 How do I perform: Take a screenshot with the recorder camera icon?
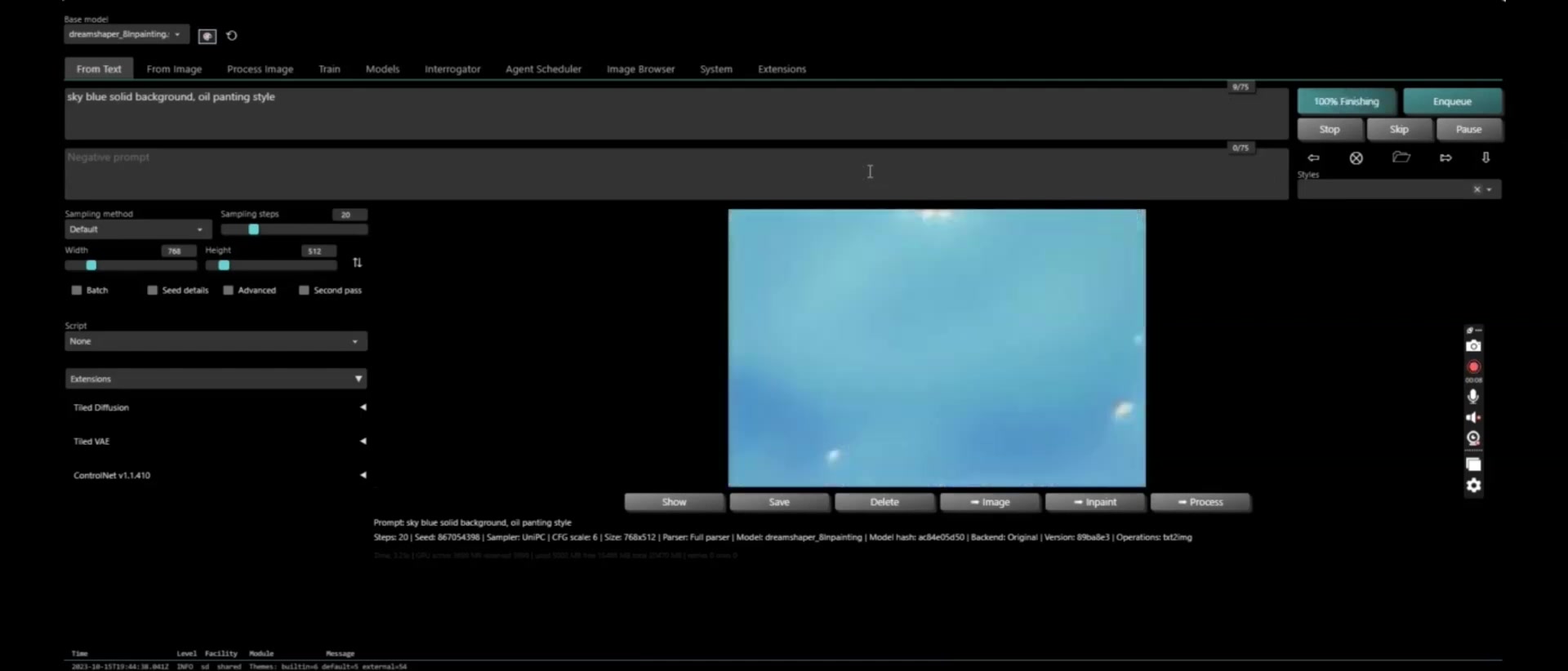[x=1473, y=346]
